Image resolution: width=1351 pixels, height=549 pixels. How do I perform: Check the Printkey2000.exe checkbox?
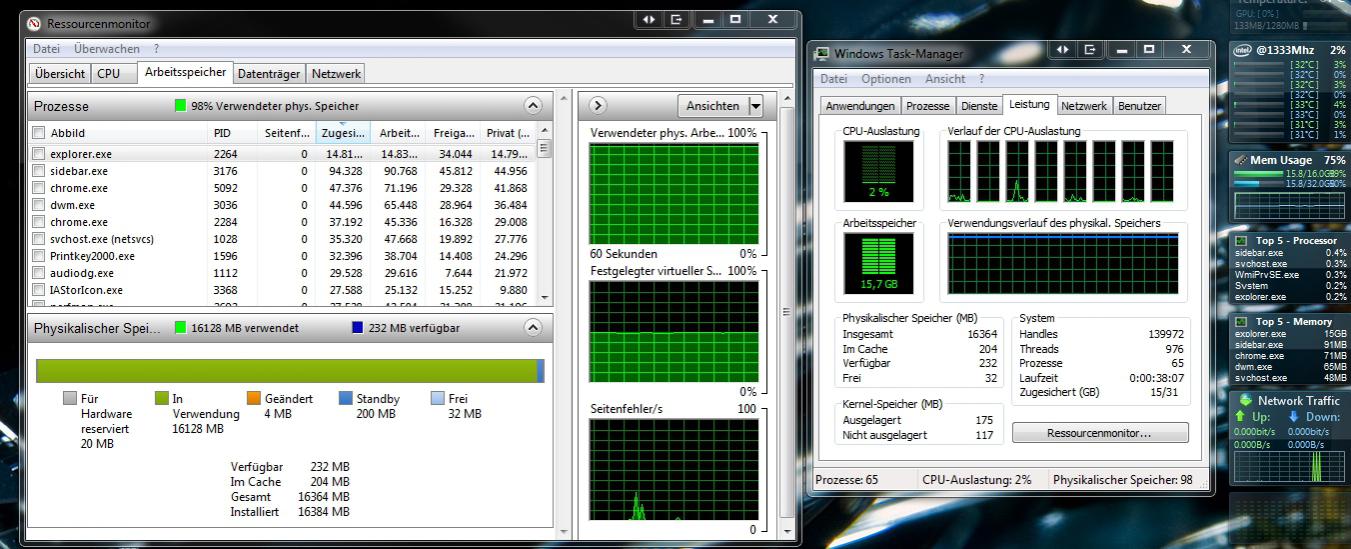click(38, 256)
